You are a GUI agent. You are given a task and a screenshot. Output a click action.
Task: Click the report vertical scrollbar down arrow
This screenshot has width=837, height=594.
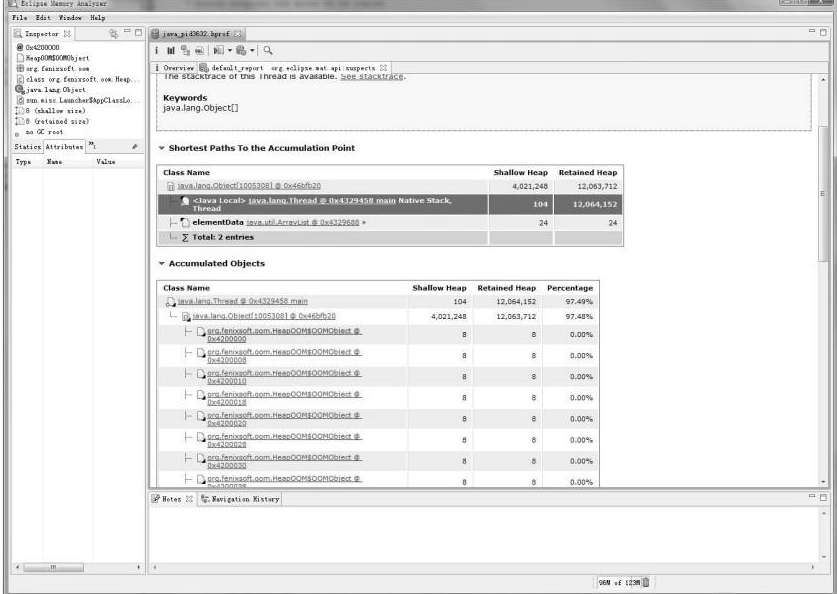pyautogui.click(x=823, y=481)
